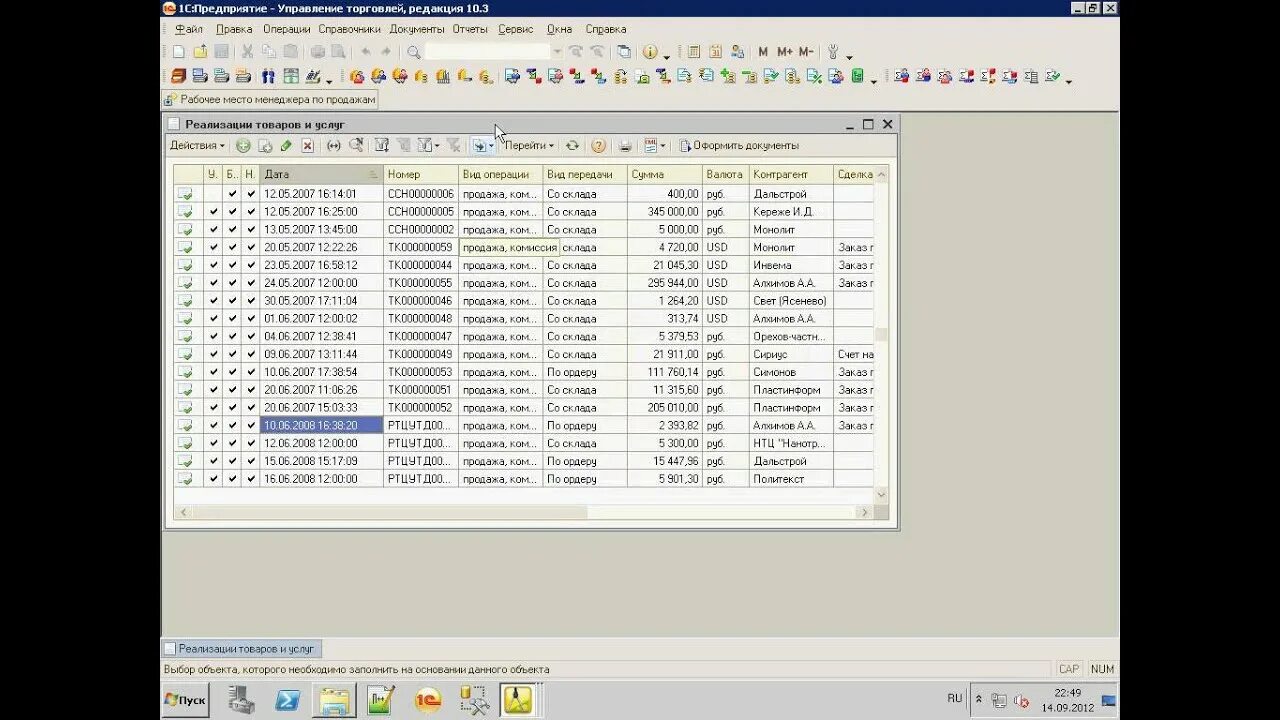Click the vertical scrollbar thumb of the list
Screen dimensions: 1280x720
click(881, 336)
